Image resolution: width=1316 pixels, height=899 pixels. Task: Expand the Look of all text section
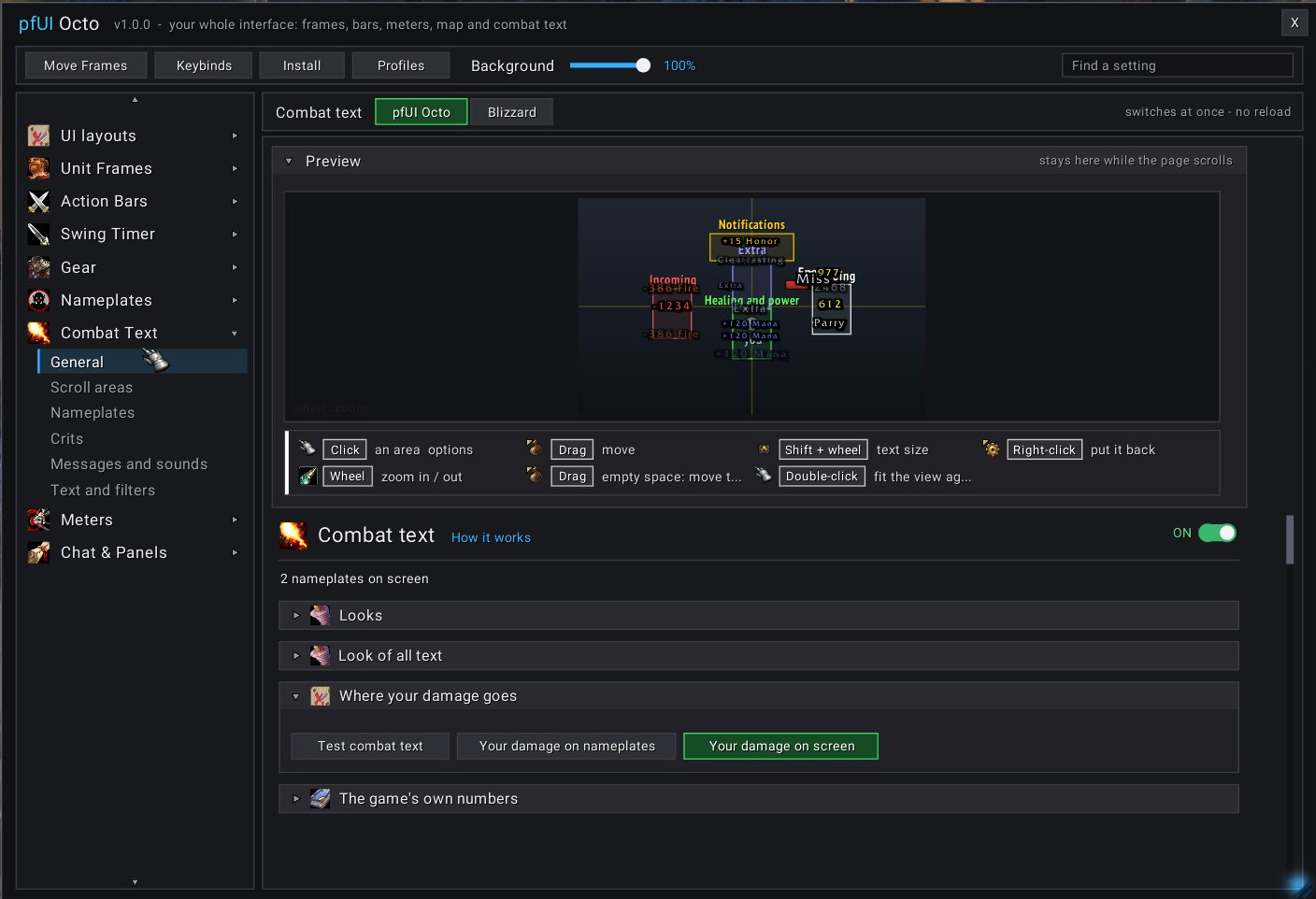[296, 655]
